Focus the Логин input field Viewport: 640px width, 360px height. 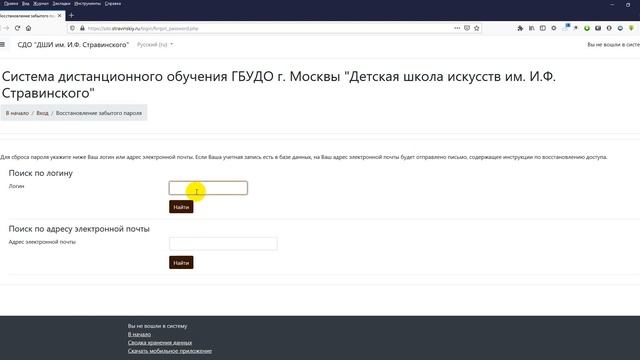[208, 188]
